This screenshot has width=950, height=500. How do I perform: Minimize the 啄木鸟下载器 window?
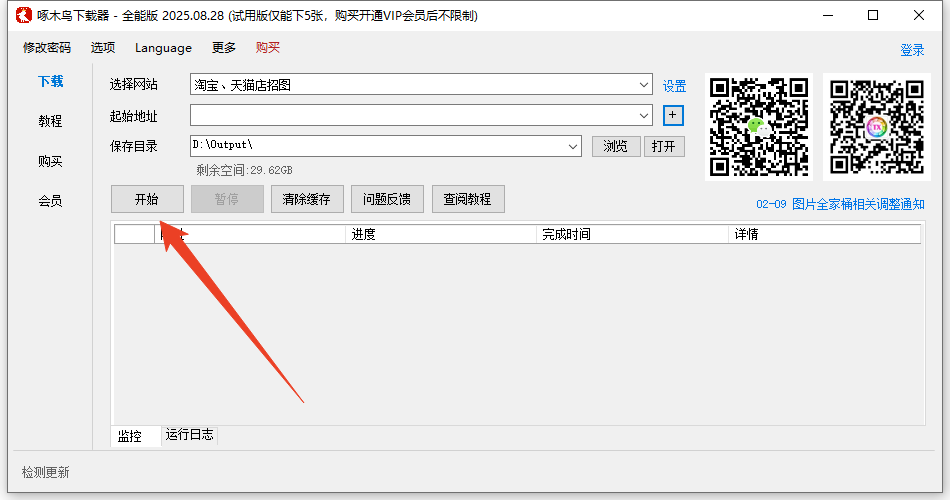828,15
